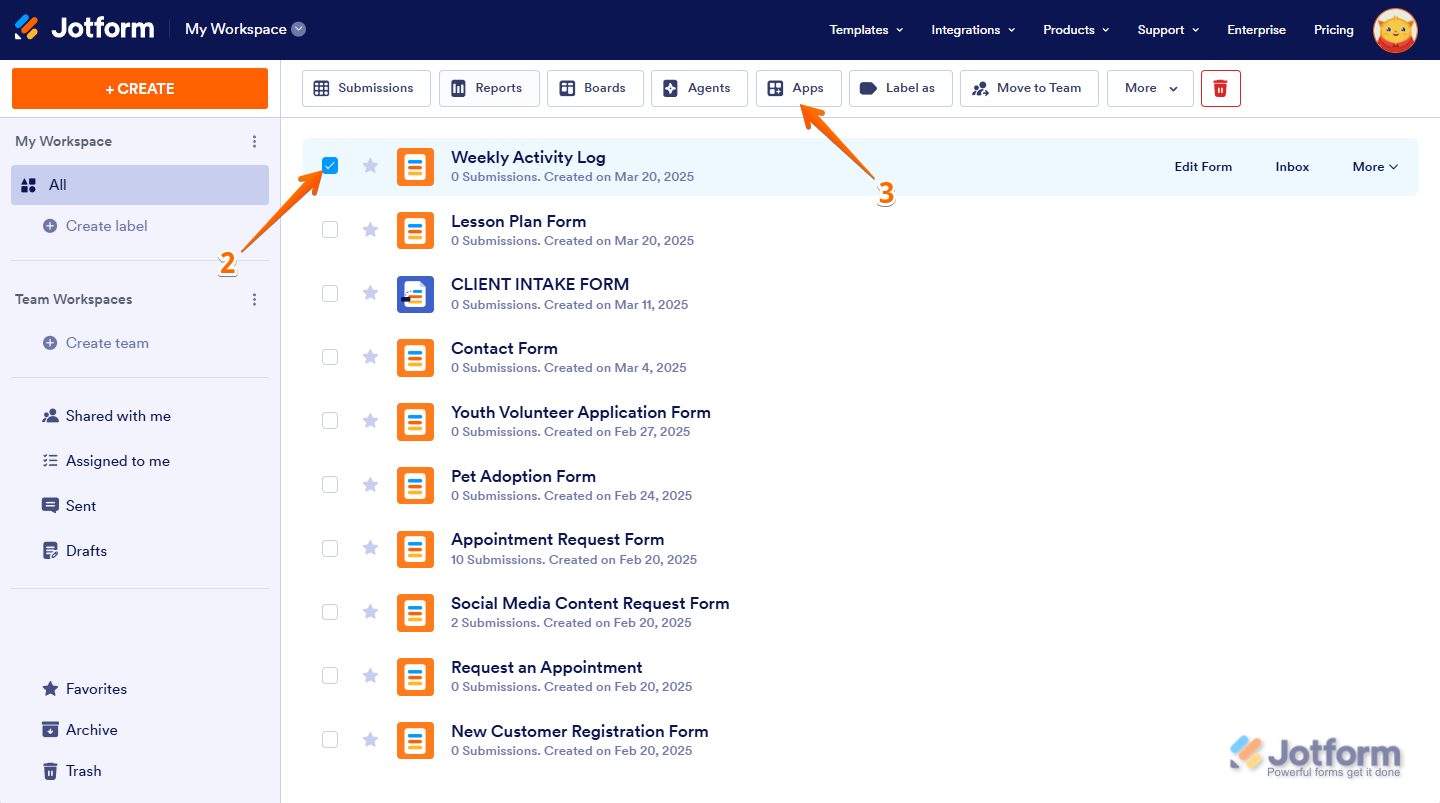This screenshot has height=803, width=1440.
Task: Click the red trash delete icon in toolbar
Action: tap(1220, 88)
